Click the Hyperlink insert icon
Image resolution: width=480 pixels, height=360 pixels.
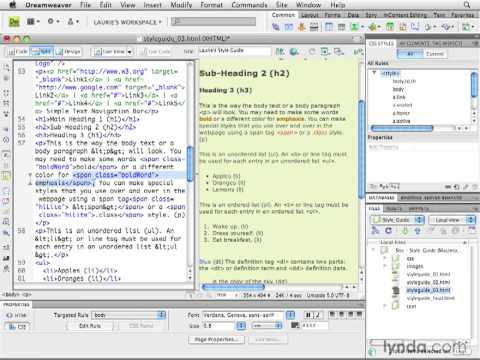point(276,27)
